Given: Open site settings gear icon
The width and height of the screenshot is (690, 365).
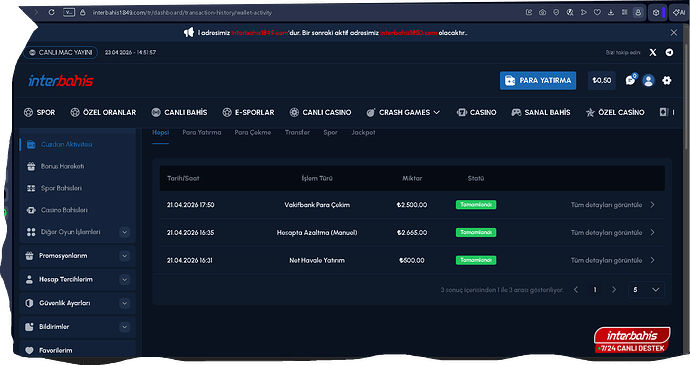Looking at the screenshot, I should click(x=667, y=80).
